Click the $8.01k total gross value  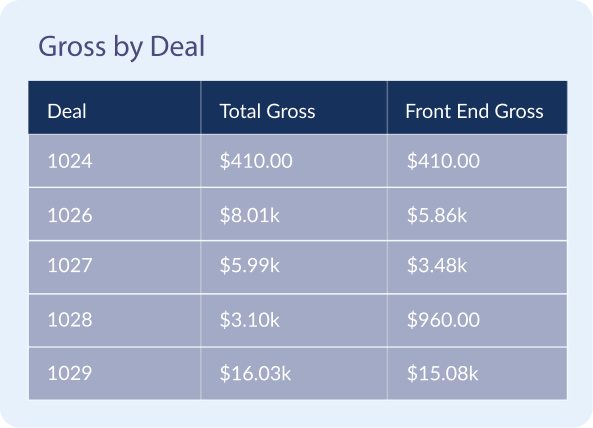[250, 215]
